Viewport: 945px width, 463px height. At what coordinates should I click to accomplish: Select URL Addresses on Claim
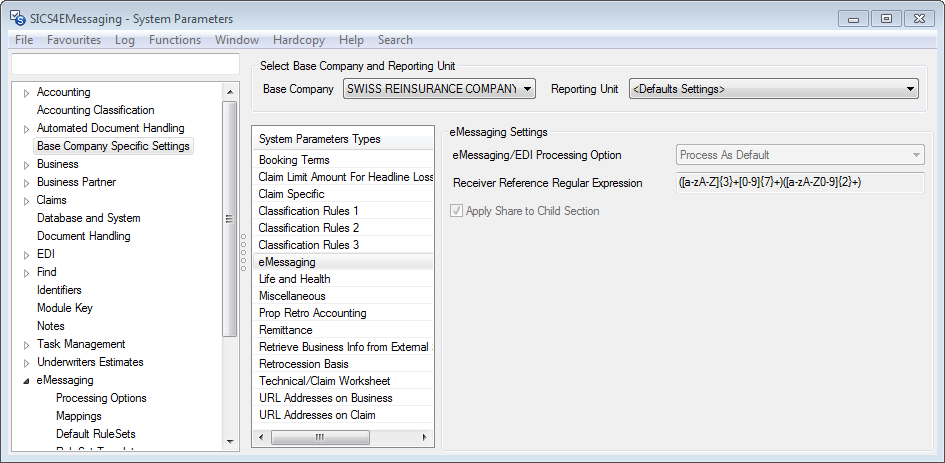[342, 415]
